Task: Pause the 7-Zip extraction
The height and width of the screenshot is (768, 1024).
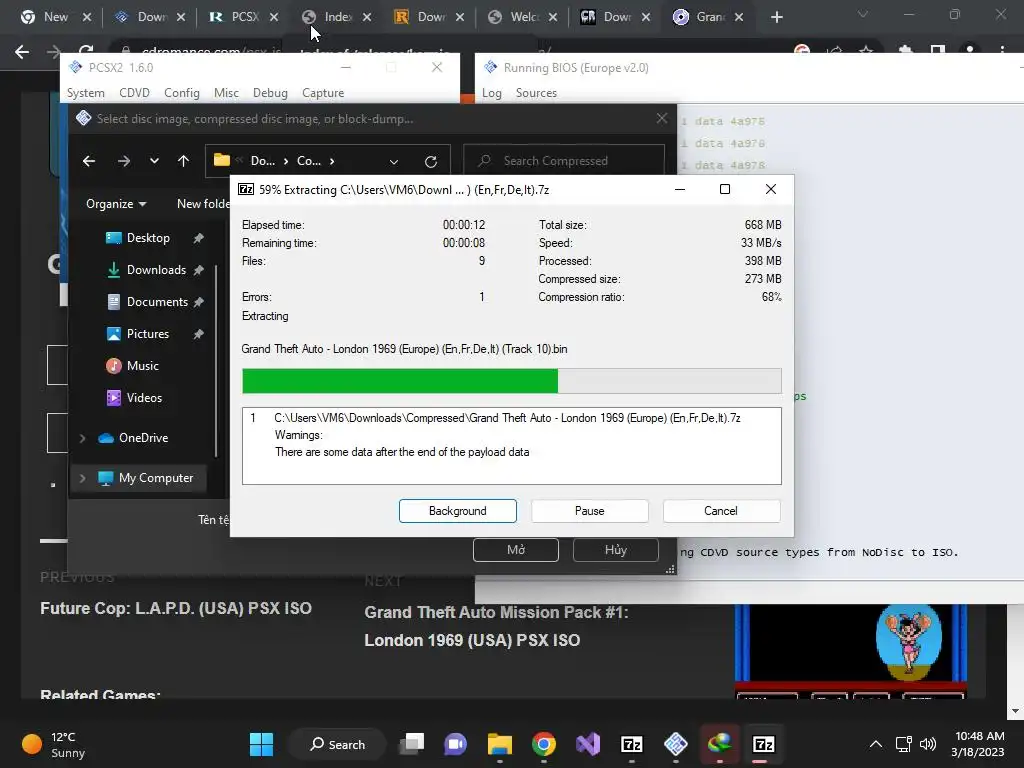Action: 589,511
